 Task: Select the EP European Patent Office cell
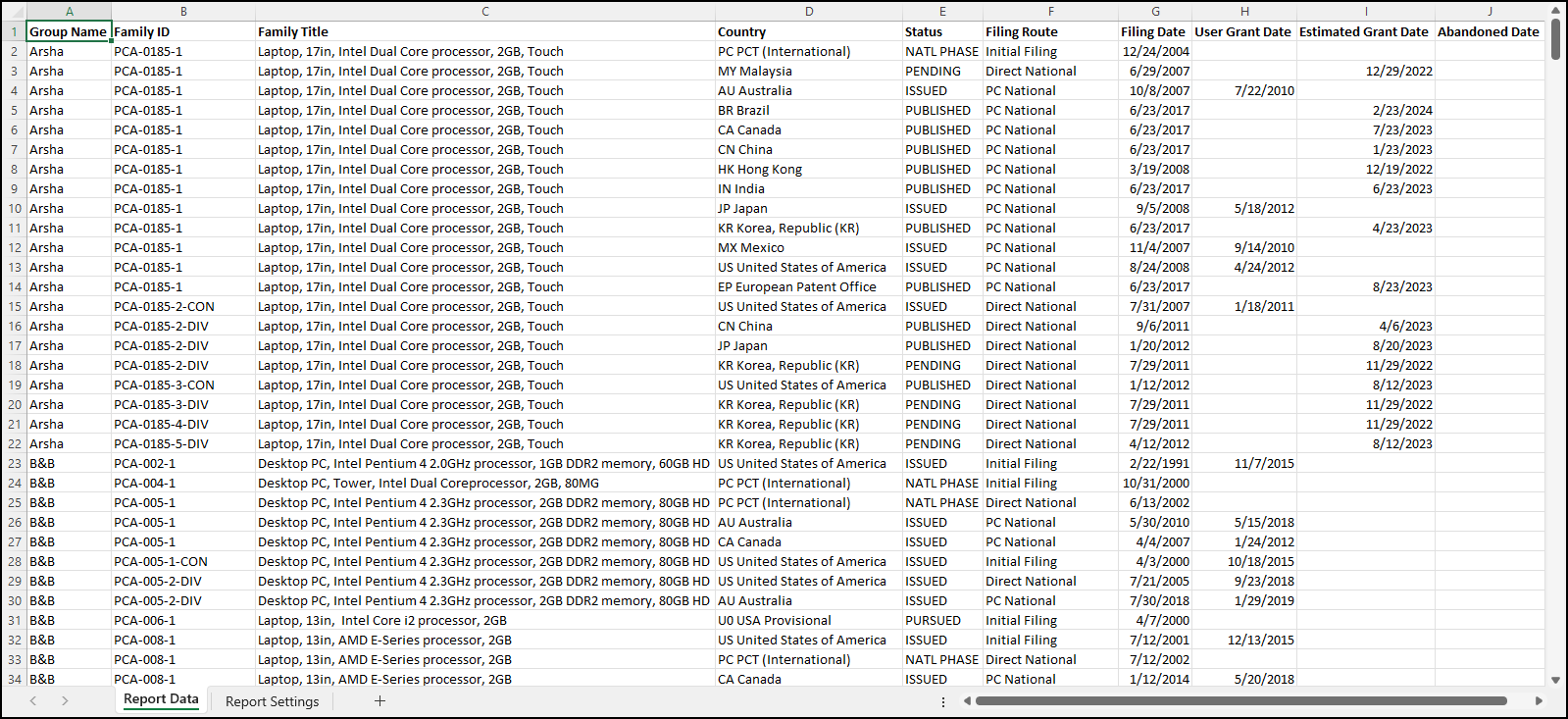808,286
